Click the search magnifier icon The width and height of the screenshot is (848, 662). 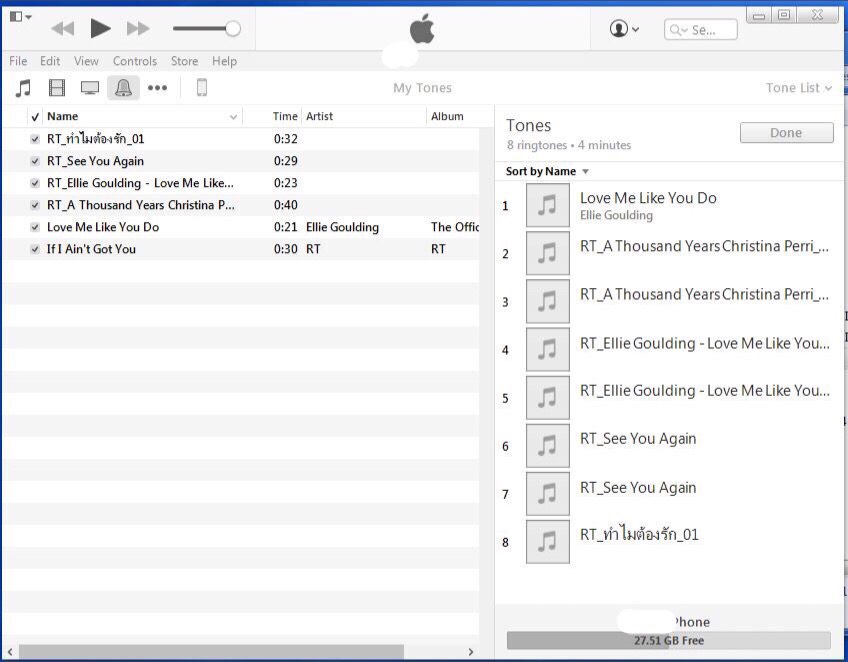pos(676,30)
